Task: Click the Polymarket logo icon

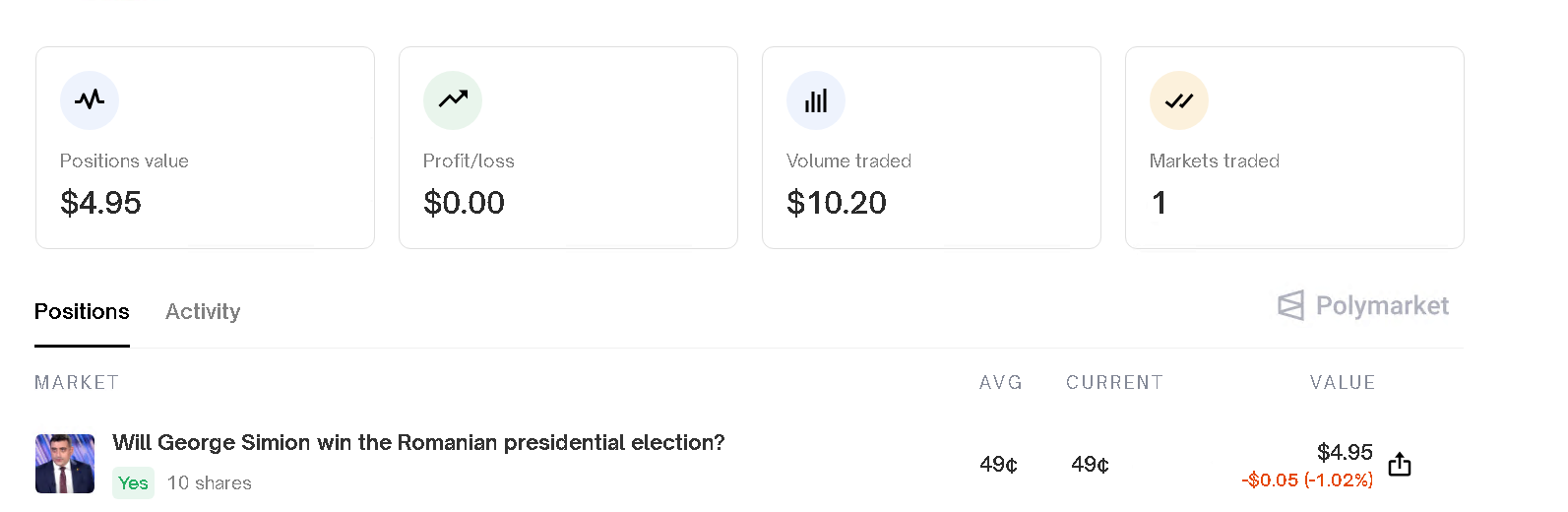Action: click(x=1291, y=305)
